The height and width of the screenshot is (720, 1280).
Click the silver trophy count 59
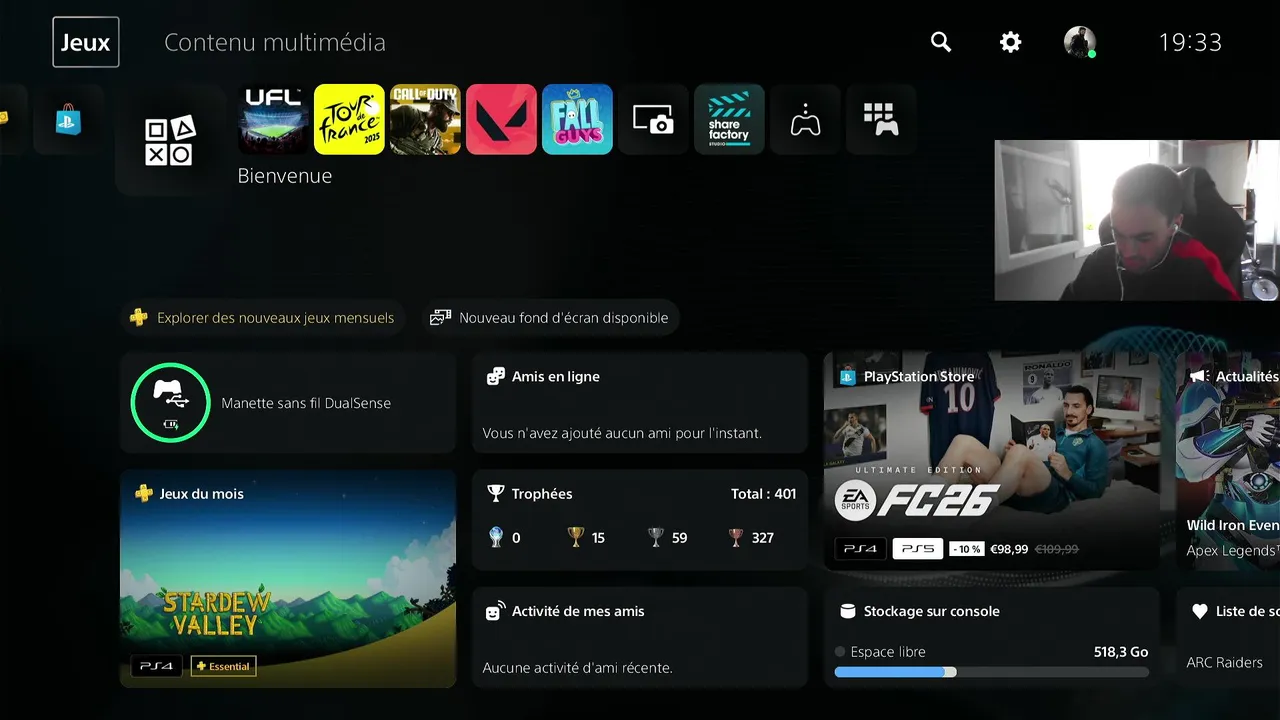667,538
